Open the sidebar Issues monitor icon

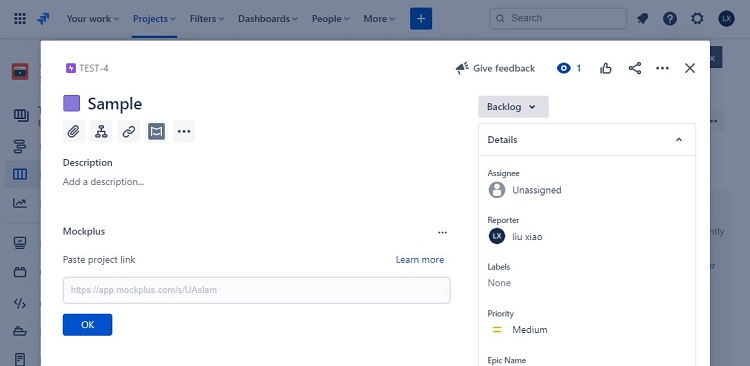[20, 244]
